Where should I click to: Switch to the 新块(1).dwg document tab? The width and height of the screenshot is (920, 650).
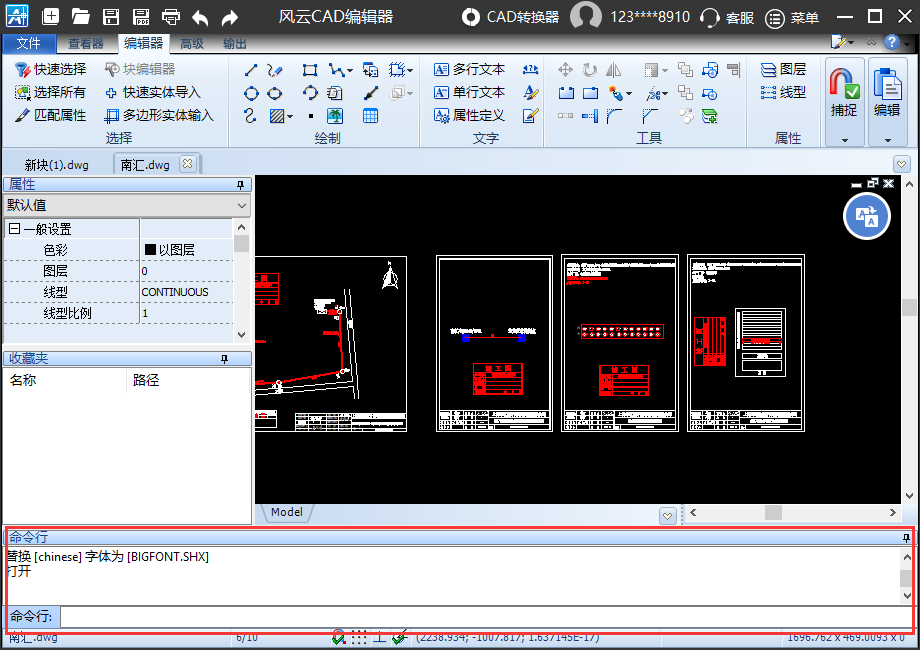[57, 165]
